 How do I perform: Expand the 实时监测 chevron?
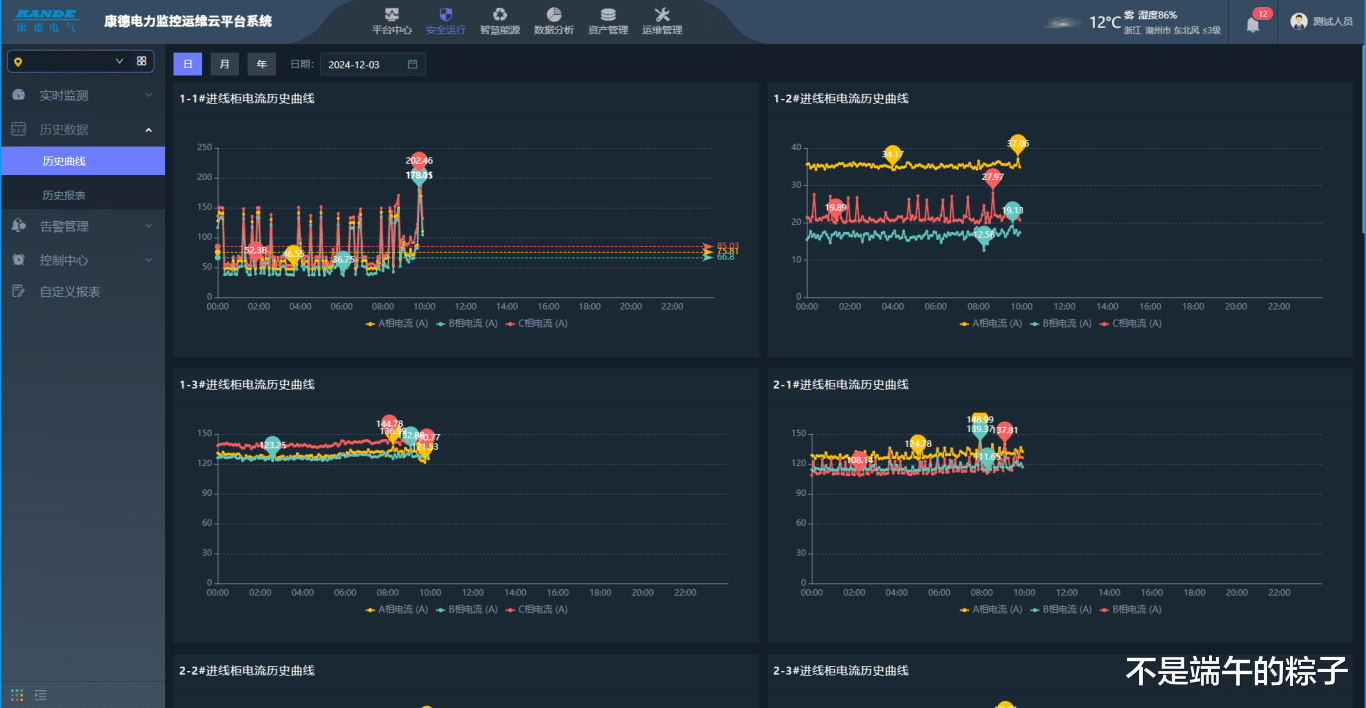[x=148, y=95]
